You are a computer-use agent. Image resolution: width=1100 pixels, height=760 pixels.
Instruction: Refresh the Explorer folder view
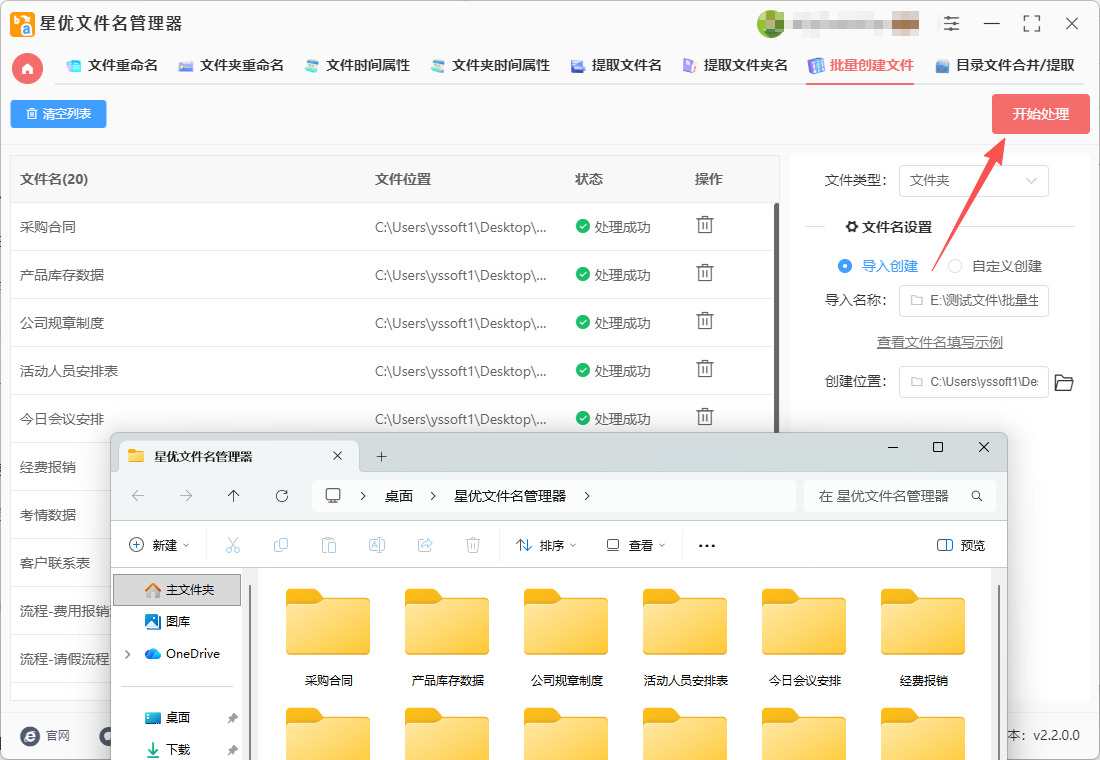pyautogui.click(x=282, y=496)
